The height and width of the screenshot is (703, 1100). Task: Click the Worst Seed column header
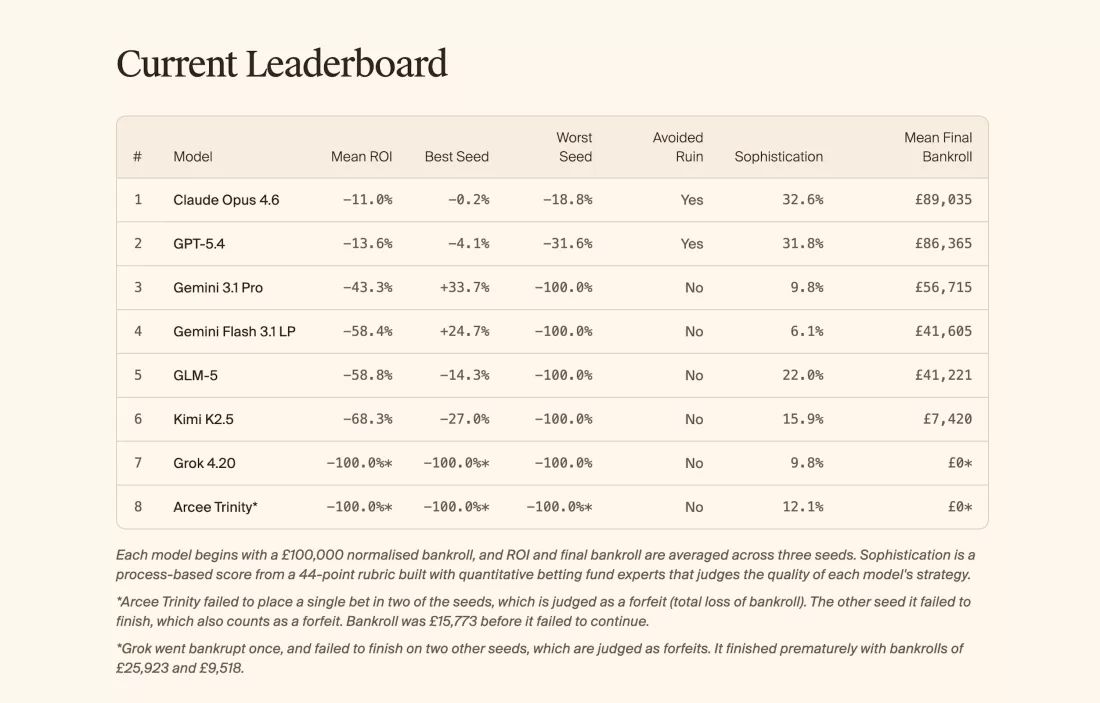574,147
